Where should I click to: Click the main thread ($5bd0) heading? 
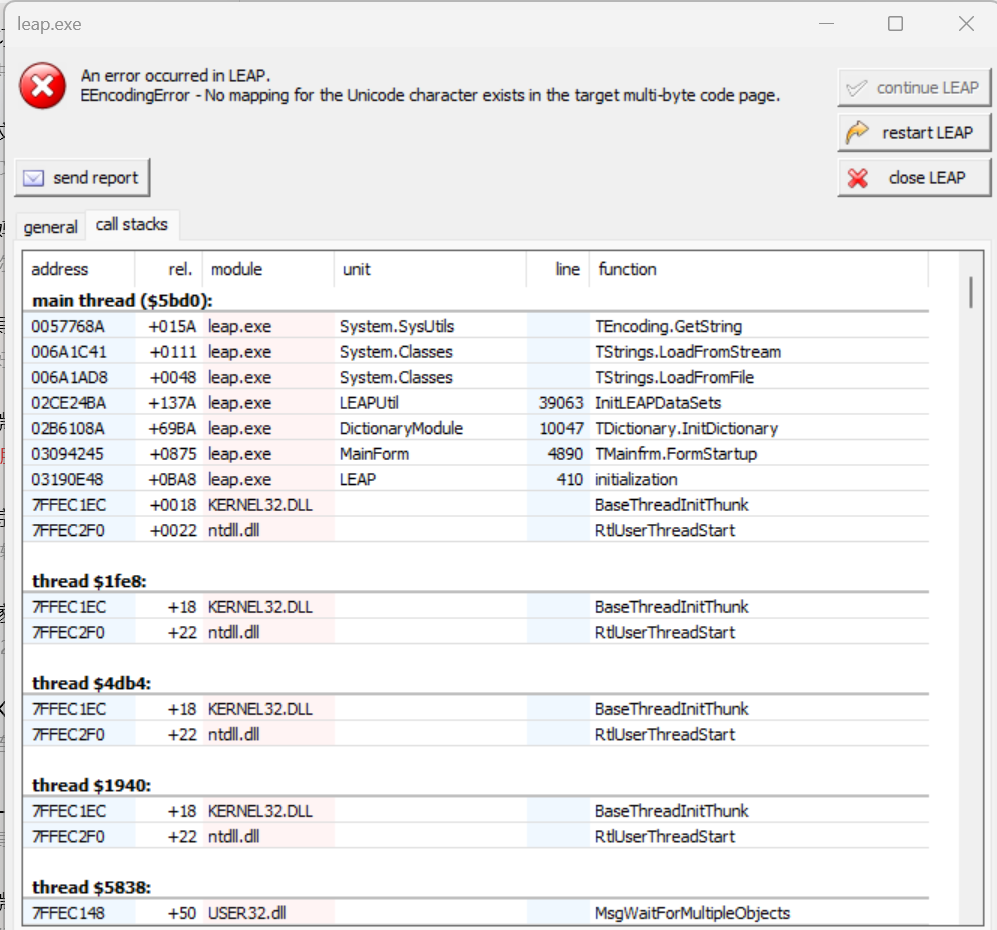tap(123, 300)
